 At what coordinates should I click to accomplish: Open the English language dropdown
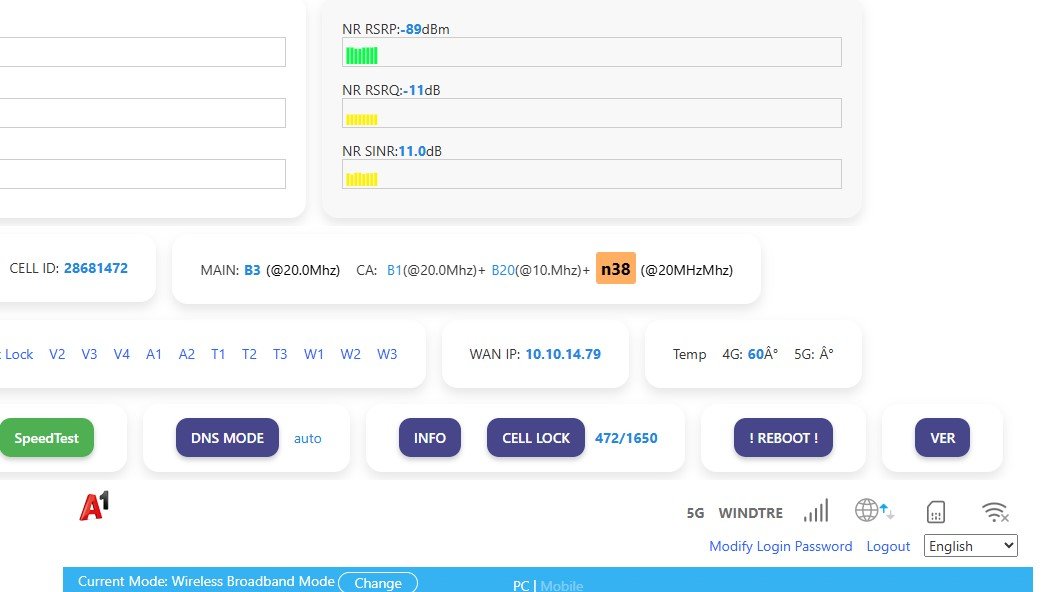970,546
